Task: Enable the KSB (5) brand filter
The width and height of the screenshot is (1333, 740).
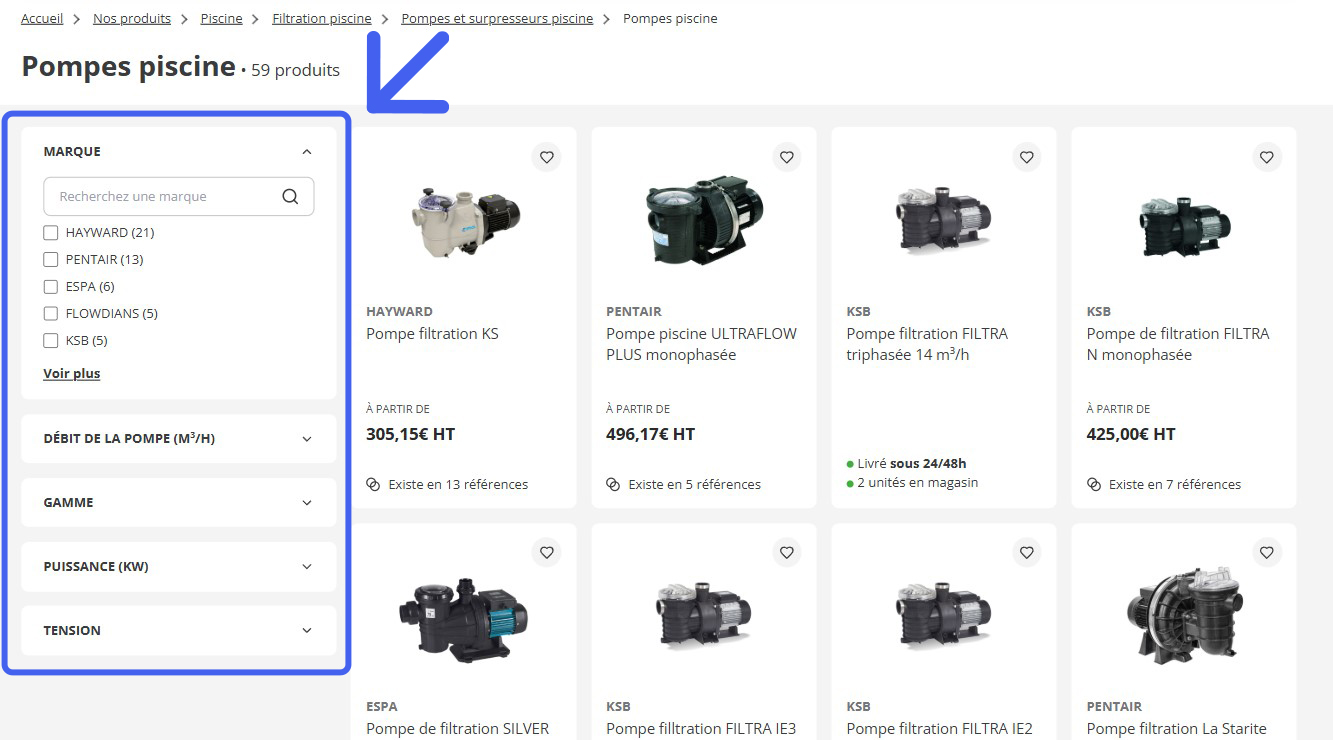Action: click(51, 341)
